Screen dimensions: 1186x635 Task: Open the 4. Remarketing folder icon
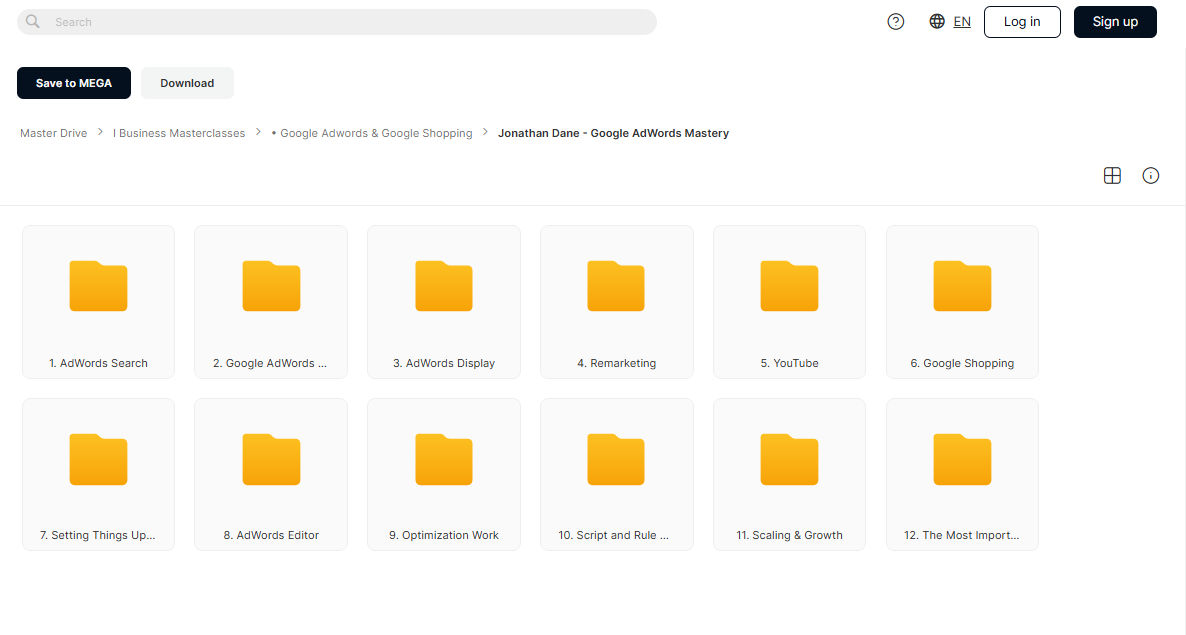(x=616, y=286)
